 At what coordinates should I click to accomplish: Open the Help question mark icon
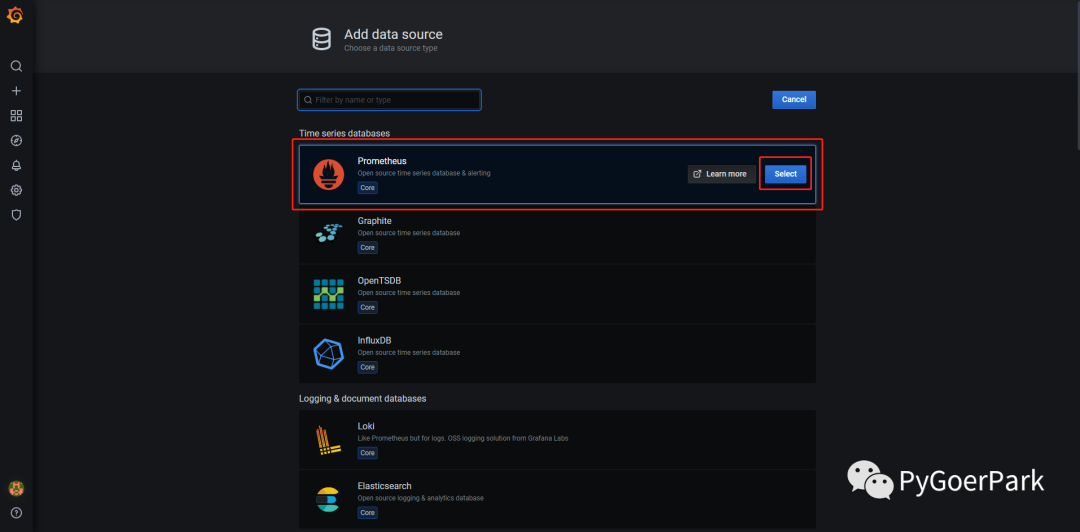tap(17, 513)
